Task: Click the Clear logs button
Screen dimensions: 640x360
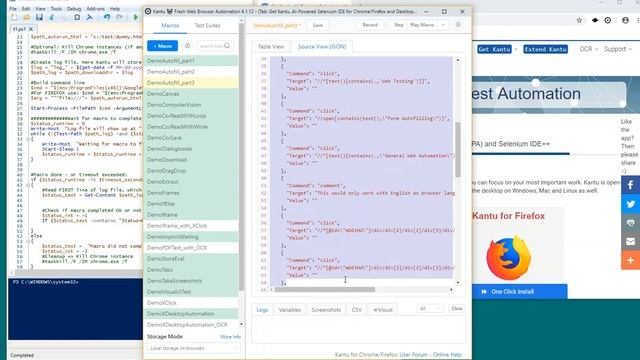Action: click(x=457, y=309)
